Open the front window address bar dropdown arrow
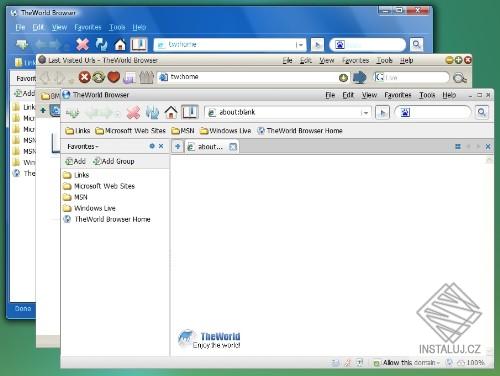 coord(365,113)
